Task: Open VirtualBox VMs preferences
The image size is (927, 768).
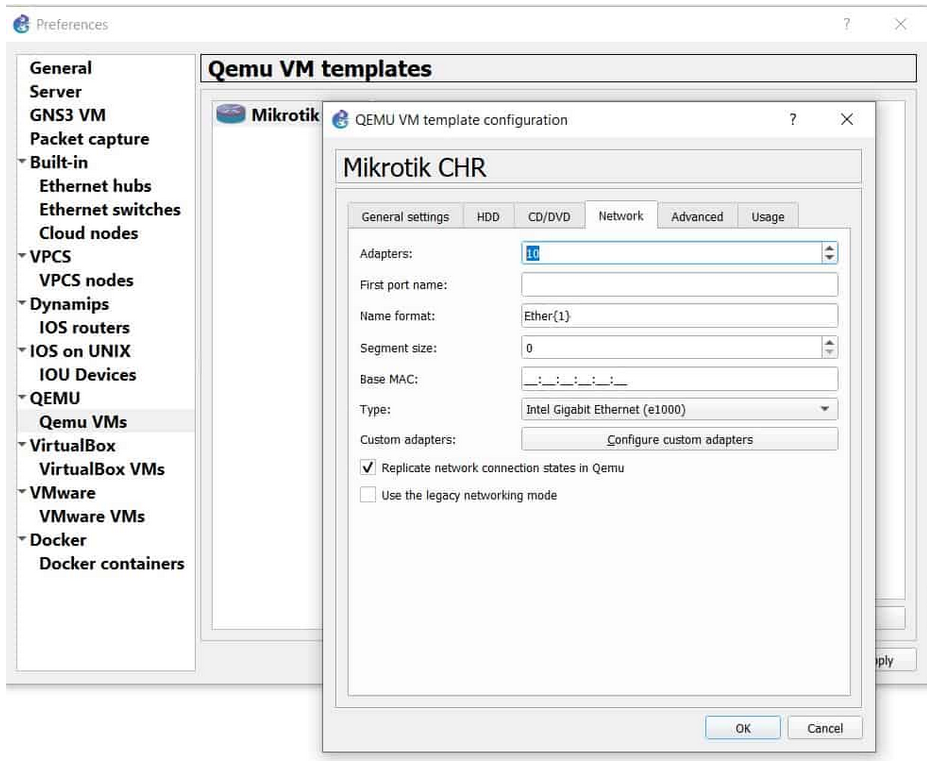Action: click(102, 469)
